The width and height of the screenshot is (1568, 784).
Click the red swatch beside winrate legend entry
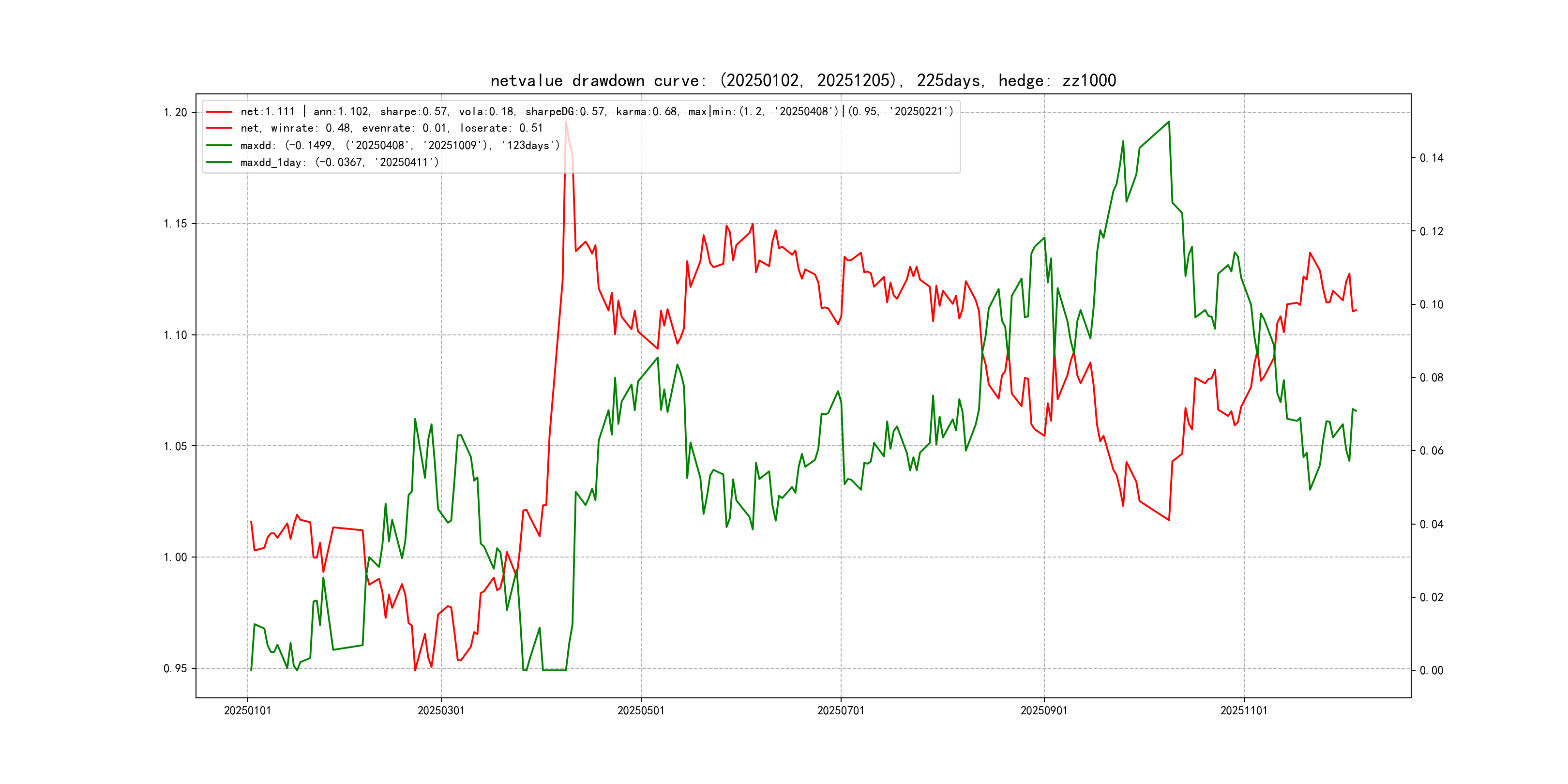(219, 128)
